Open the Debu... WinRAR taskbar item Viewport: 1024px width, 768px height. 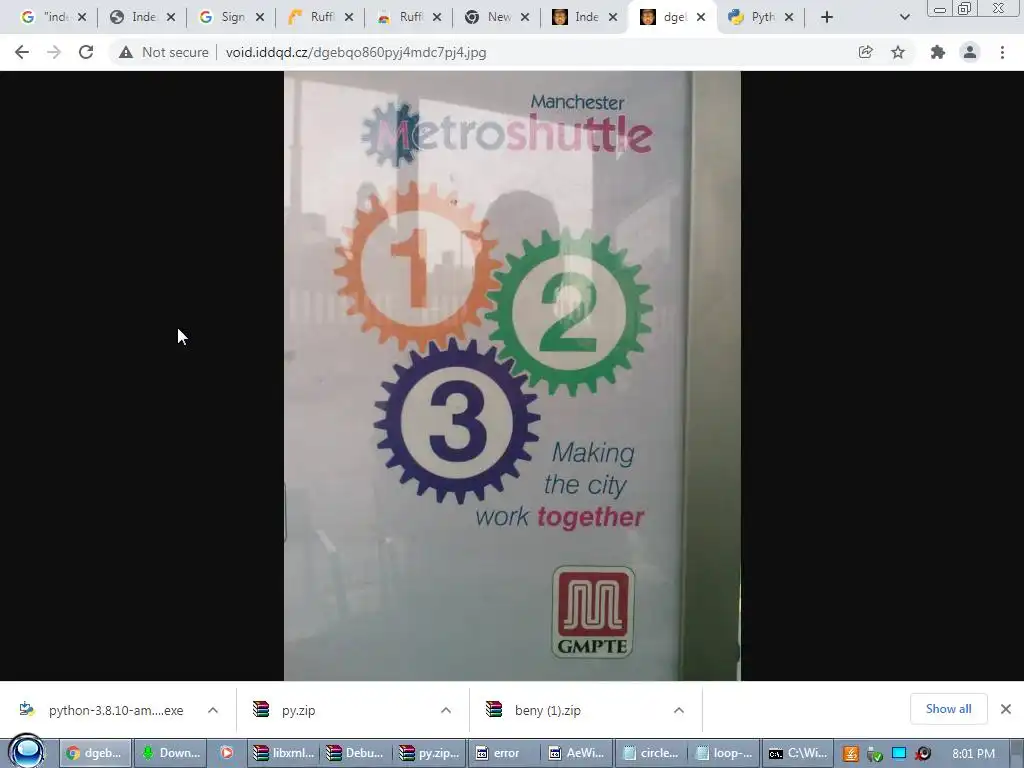[x=357, y=753]
